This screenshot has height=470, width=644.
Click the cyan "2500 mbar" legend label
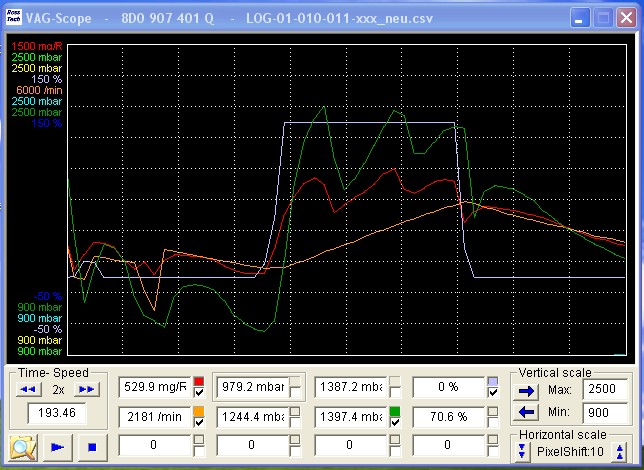pyautogui.click(x=37, y=101)
